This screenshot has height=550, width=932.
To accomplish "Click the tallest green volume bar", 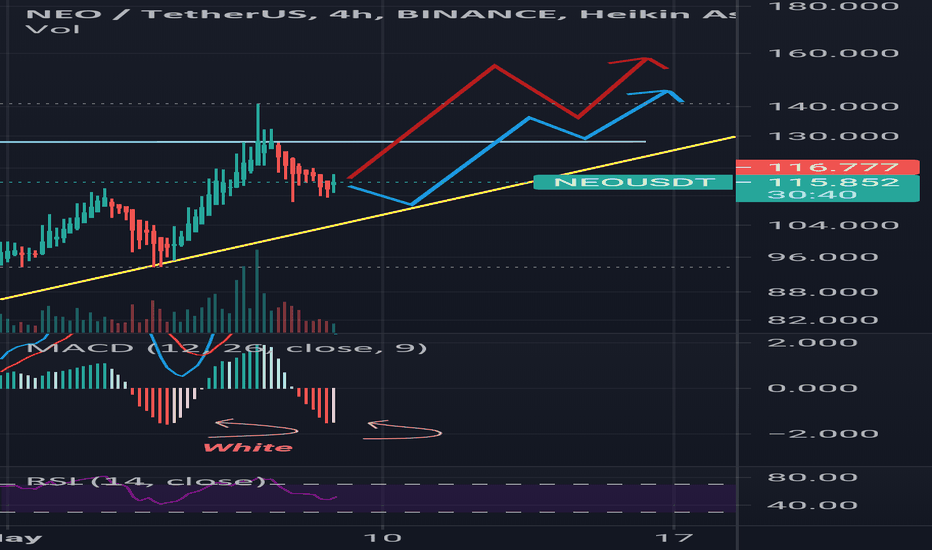I will pos(257,291).
